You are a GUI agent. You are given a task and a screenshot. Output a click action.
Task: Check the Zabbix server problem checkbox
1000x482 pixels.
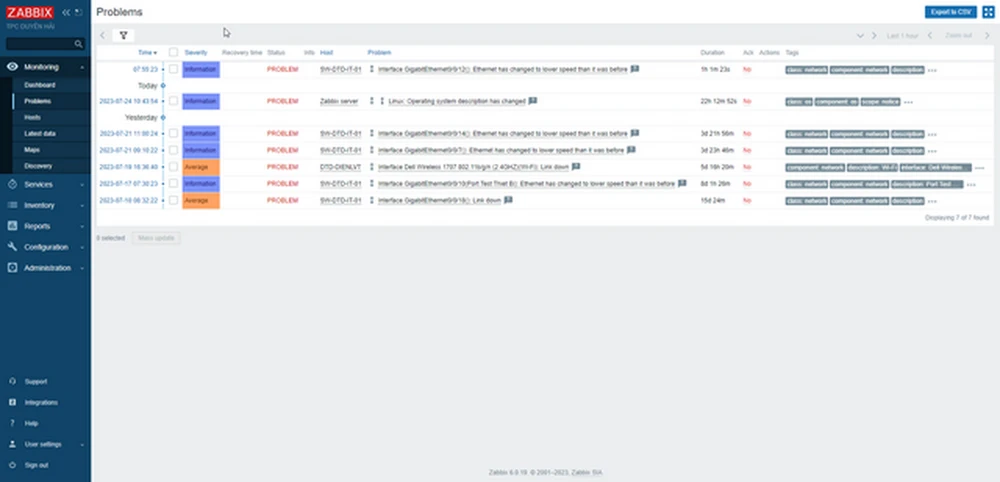click(173, 101)
